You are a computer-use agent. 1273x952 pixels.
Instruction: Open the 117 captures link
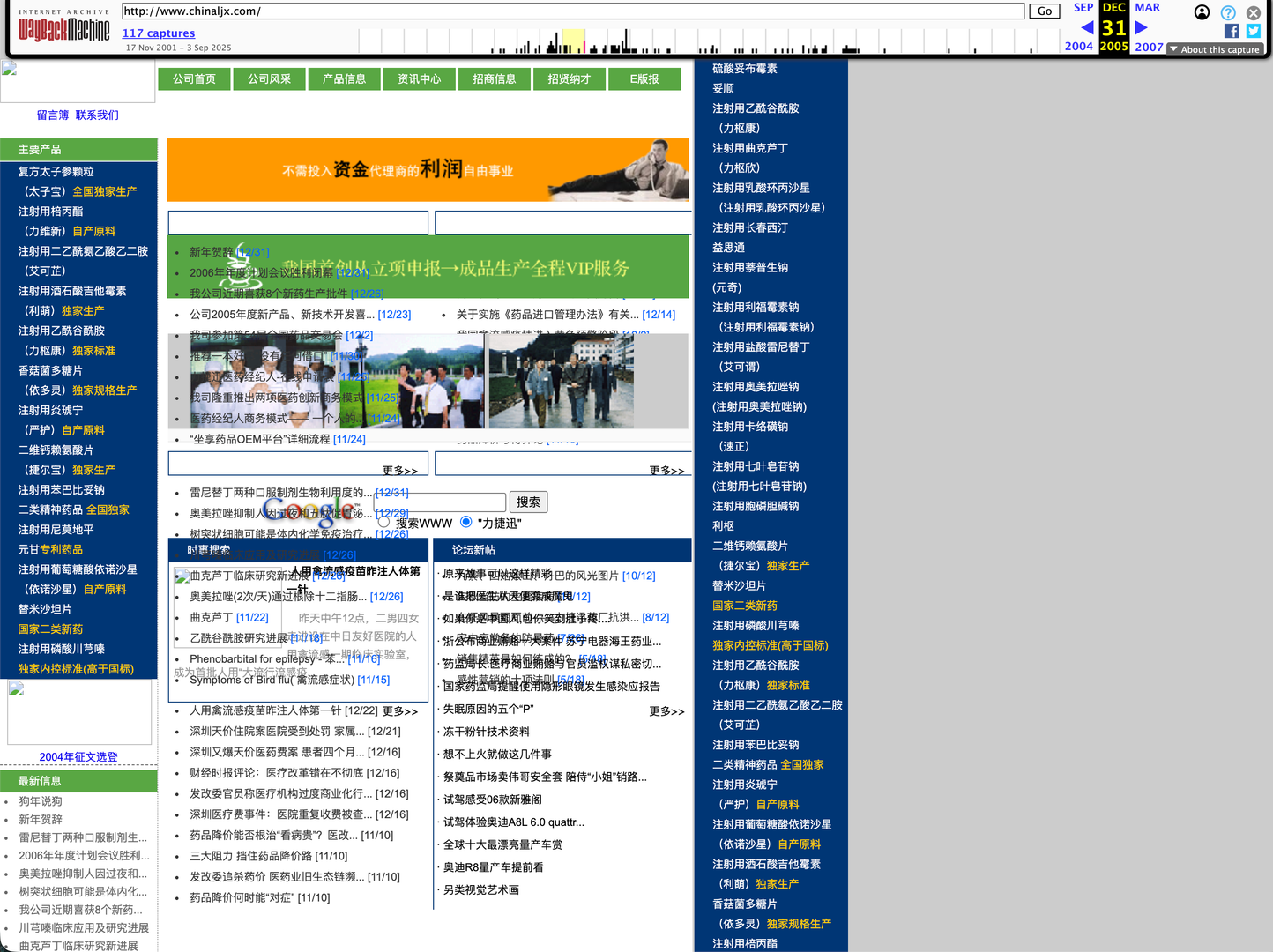(159, 33)
